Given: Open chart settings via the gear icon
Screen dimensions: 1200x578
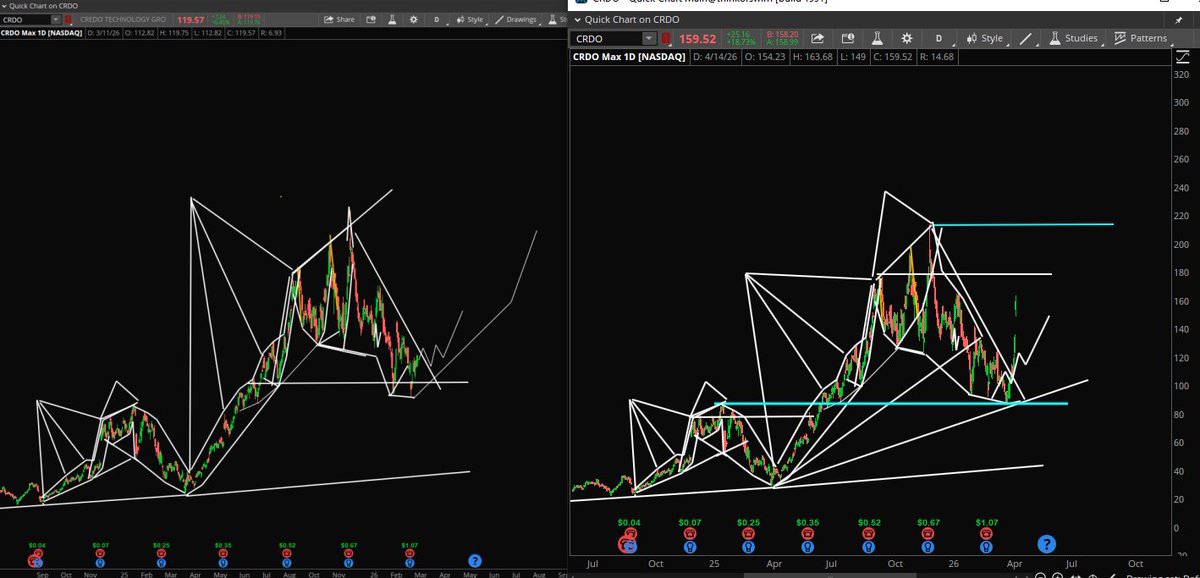Looking at the screenshot, I should click(907, 38).
